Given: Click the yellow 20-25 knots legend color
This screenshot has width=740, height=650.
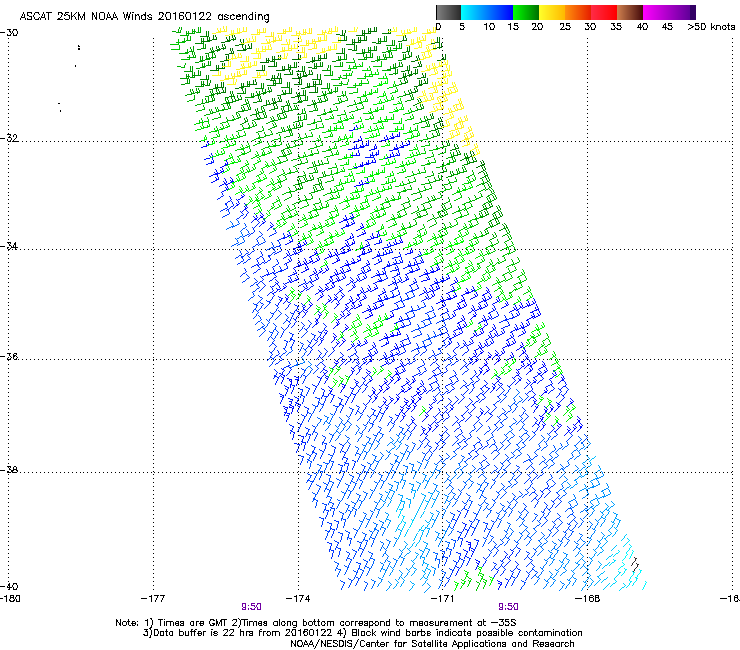Looking at the screenshot, I should click(552, 12).
